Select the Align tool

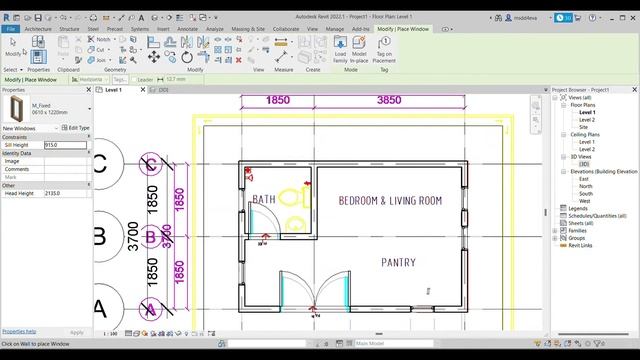[x=153, y=42]
